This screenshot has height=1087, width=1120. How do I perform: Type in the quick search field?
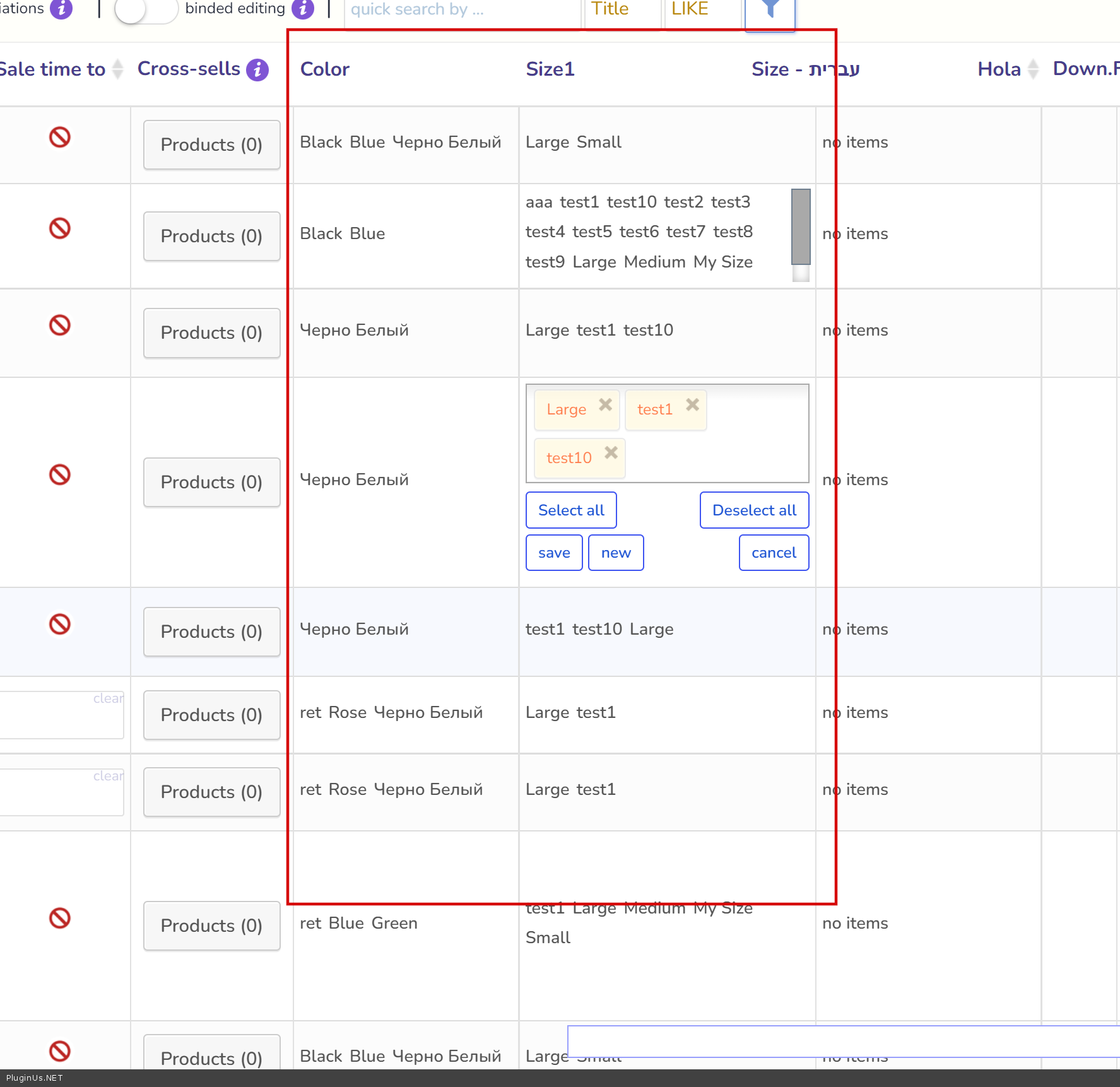tap(462, 10)
